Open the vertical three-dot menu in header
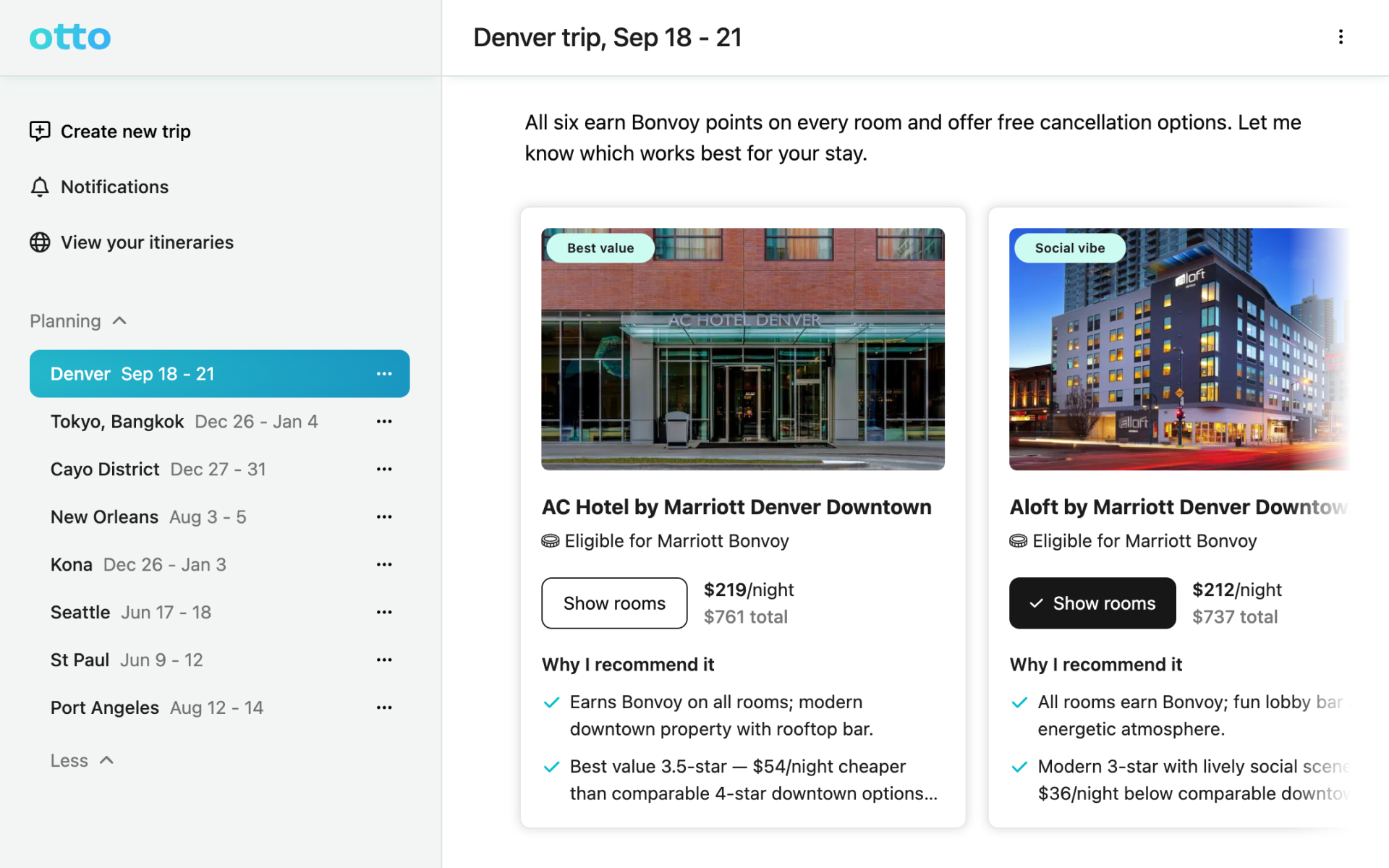The height and width of the screenshot is (868, 1389). [x=1341, y=37]
